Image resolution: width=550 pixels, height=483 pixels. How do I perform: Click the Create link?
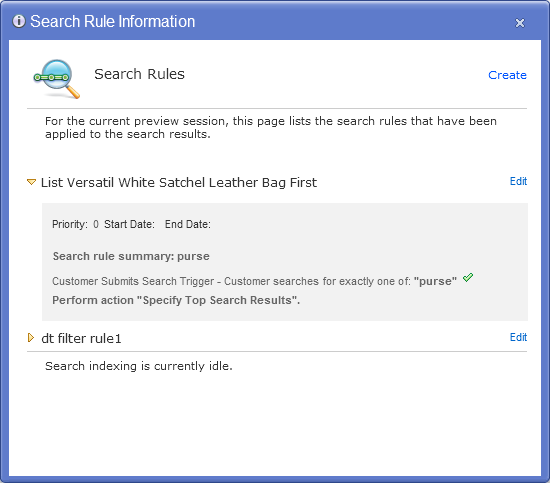click(x=507, y=75)
